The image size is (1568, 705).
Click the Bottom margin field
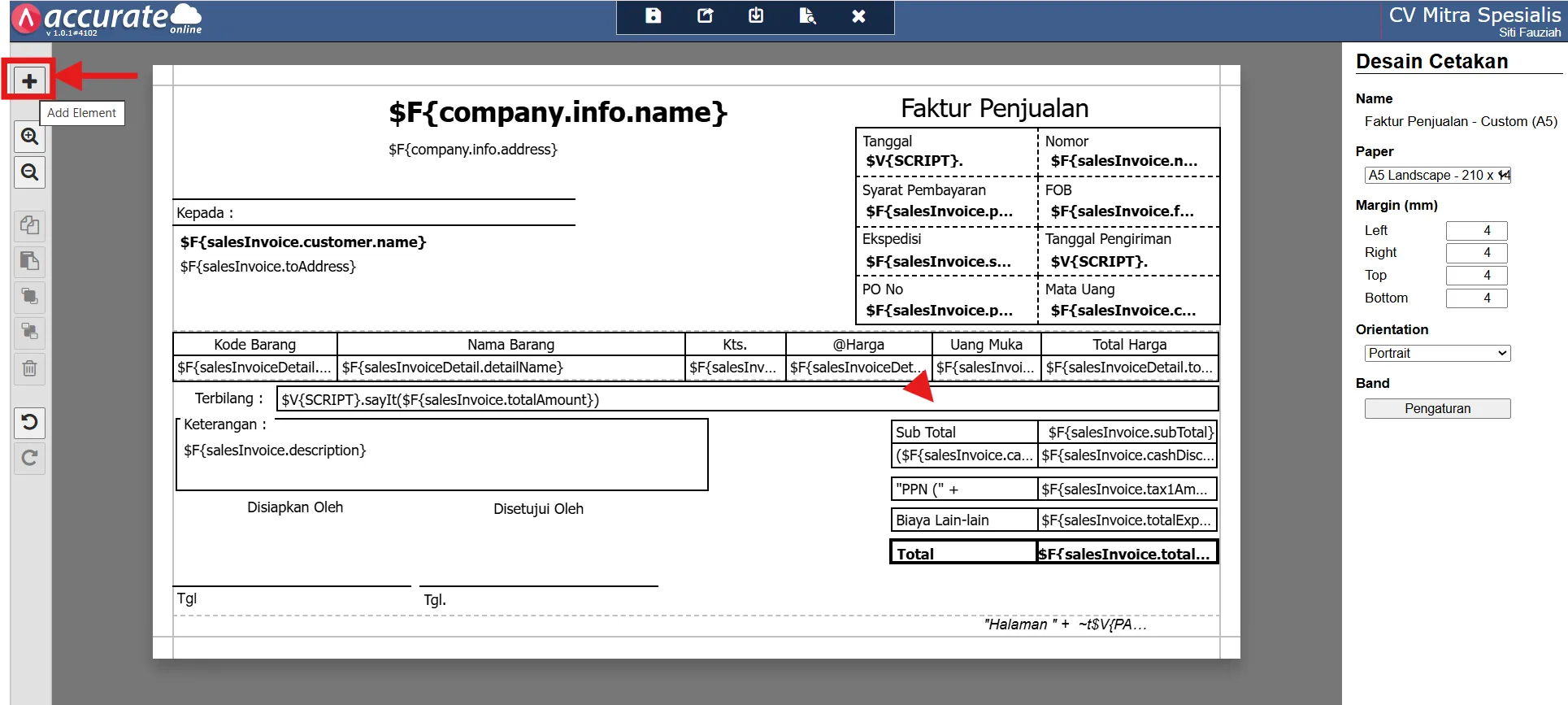tap(1476, 298)
